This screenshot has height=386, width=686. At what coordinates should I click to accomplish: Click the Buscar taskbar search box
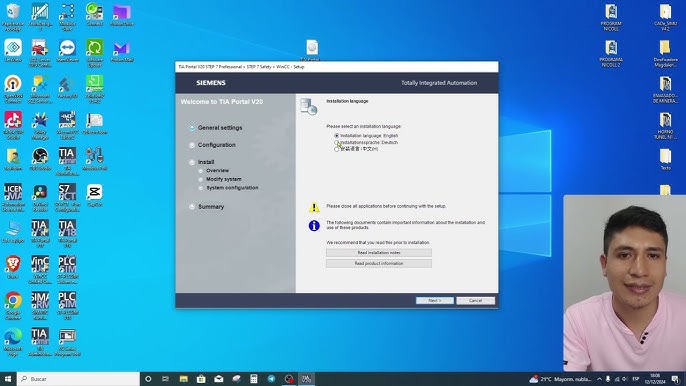(79, 379)
